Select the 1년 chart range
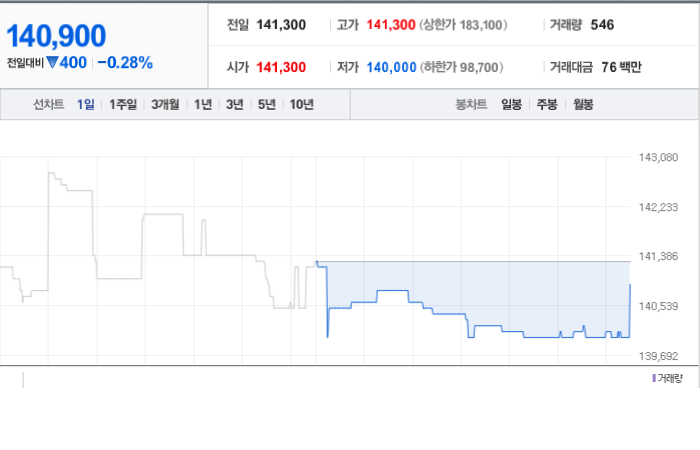The height and width of the screenshot is (450, 700). coord(203,104)
